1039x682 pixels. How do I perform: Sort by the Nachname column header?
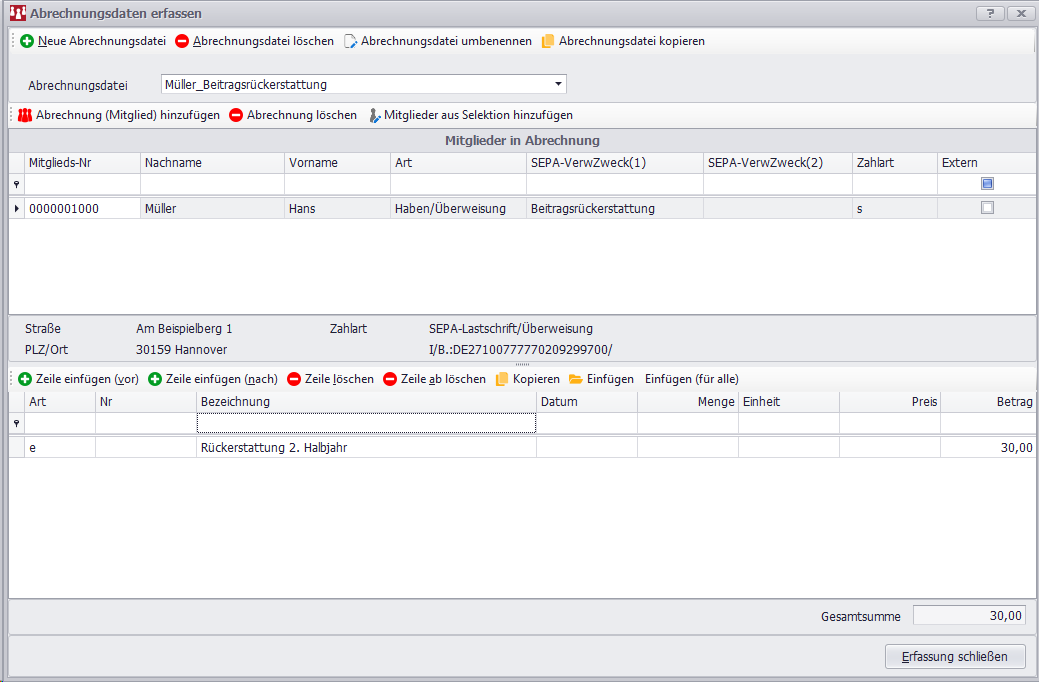[x=211, y=162]
